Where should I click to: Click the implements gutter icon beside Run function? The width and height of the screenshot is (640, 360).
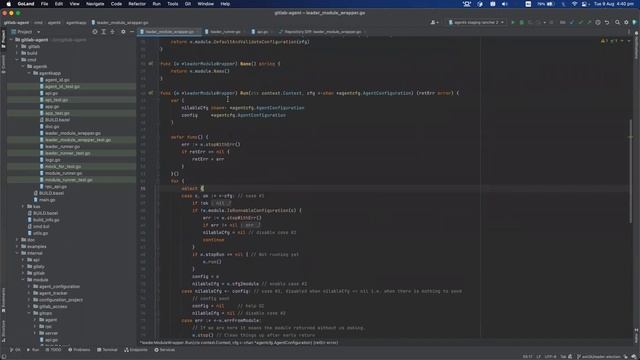151,93
